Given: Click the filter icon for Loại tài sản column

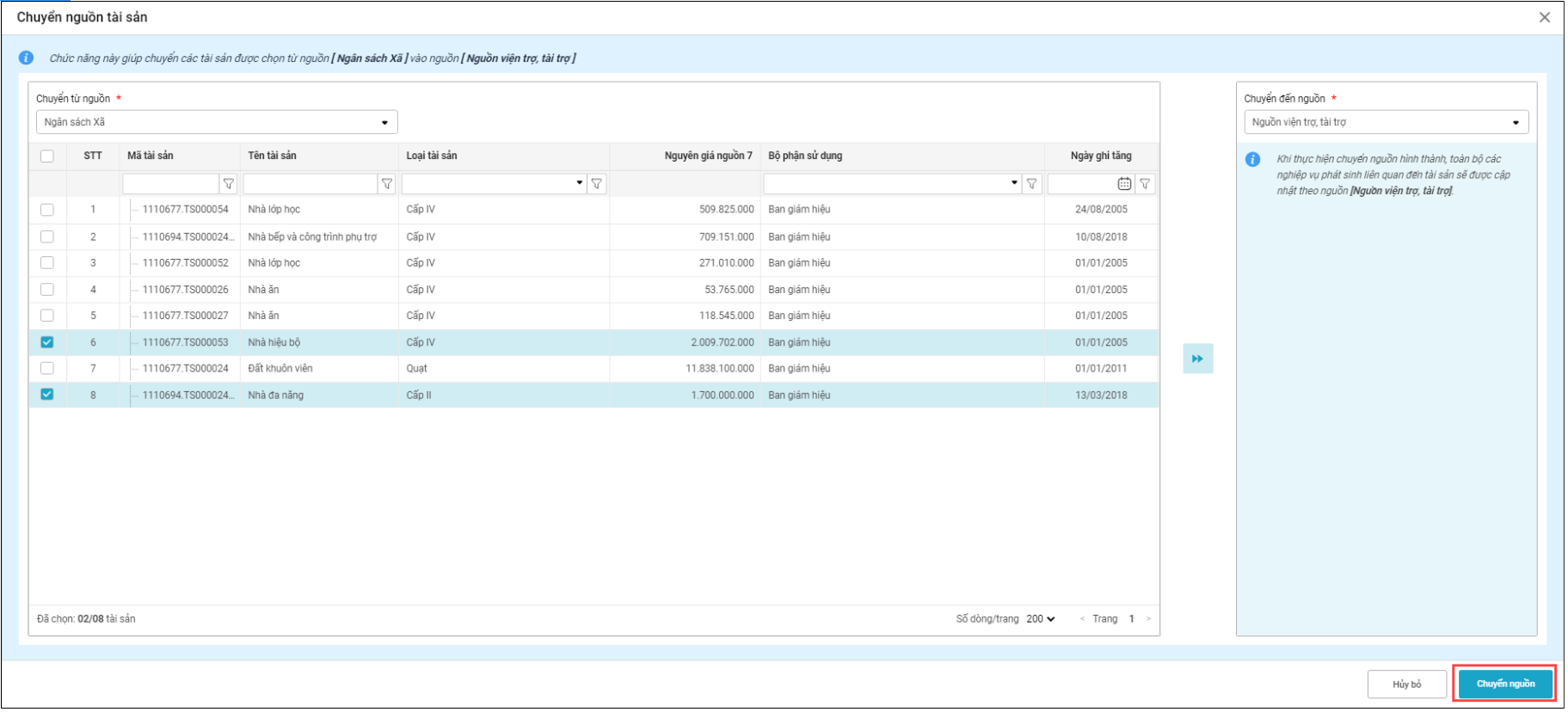Looking at the screenshot, I should point(596,184).
